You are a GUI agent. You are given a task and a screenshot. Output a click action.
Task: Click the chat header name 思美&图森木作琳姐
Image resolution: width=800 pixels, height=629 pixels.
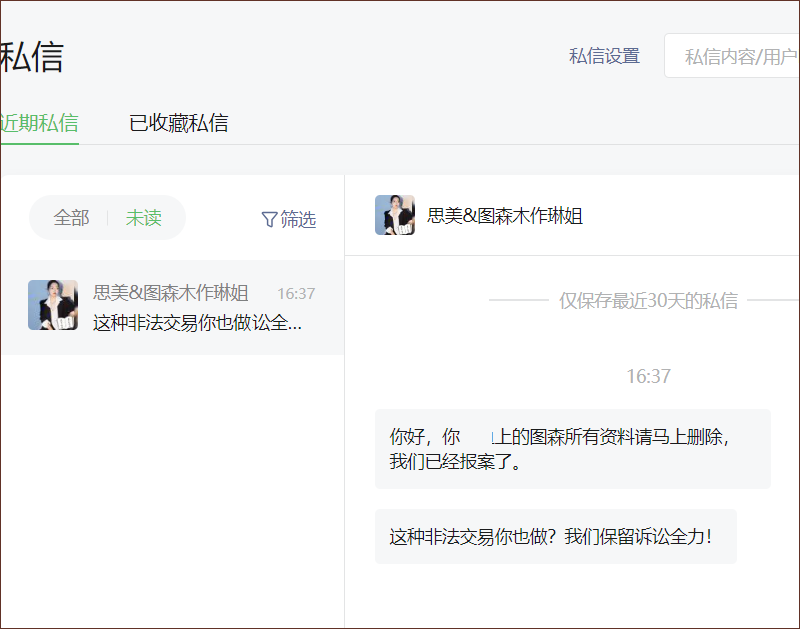point(504,215)
